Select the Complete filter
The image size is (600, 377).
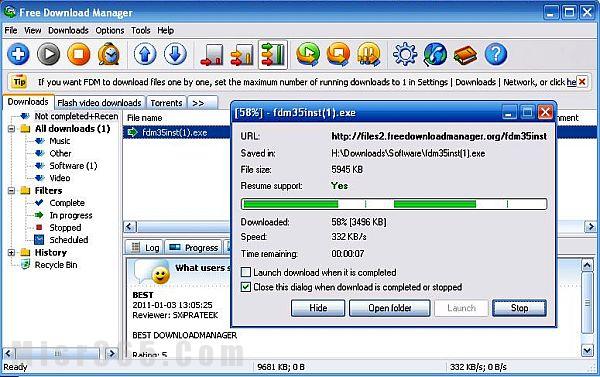[67, 202]
